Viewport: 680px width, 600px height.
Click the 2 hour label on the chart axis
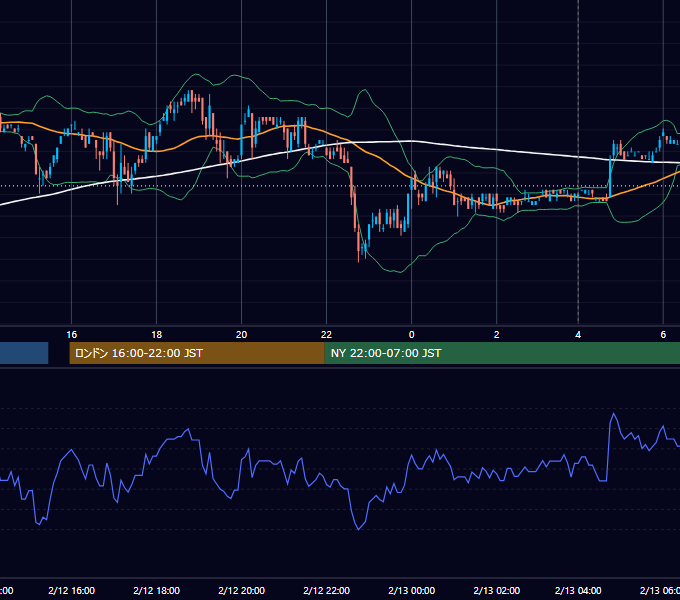point(497,335)
